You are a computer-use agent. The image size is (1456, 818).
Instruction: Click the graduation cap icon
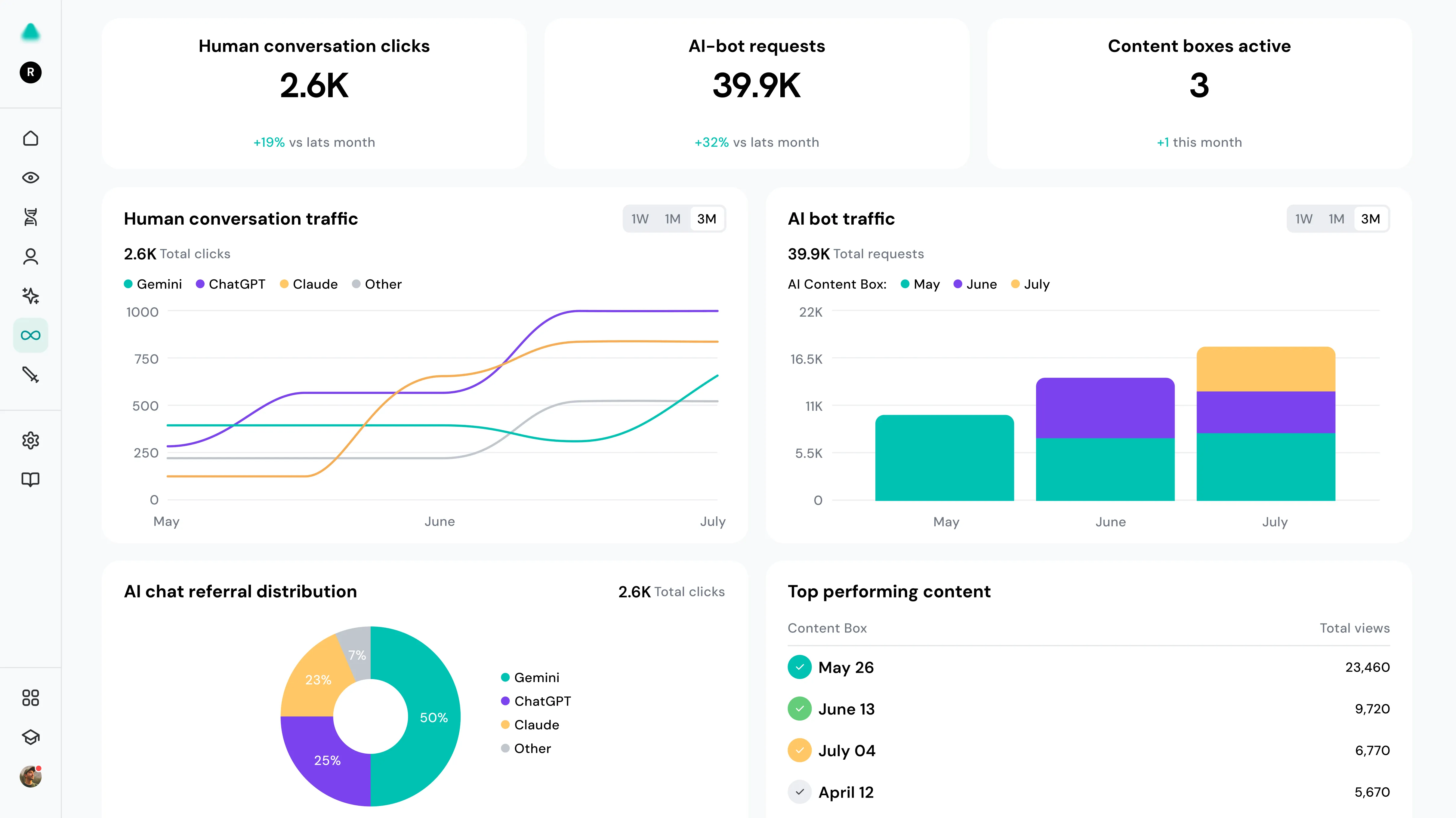click(x=30, y=737)
